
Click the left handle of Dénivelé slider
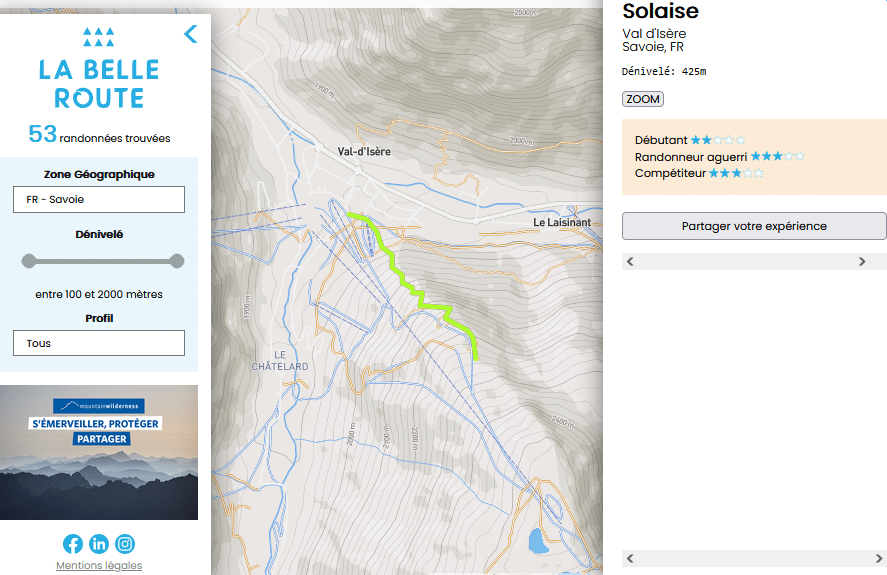pyautogui.click(x=29, y=261)
